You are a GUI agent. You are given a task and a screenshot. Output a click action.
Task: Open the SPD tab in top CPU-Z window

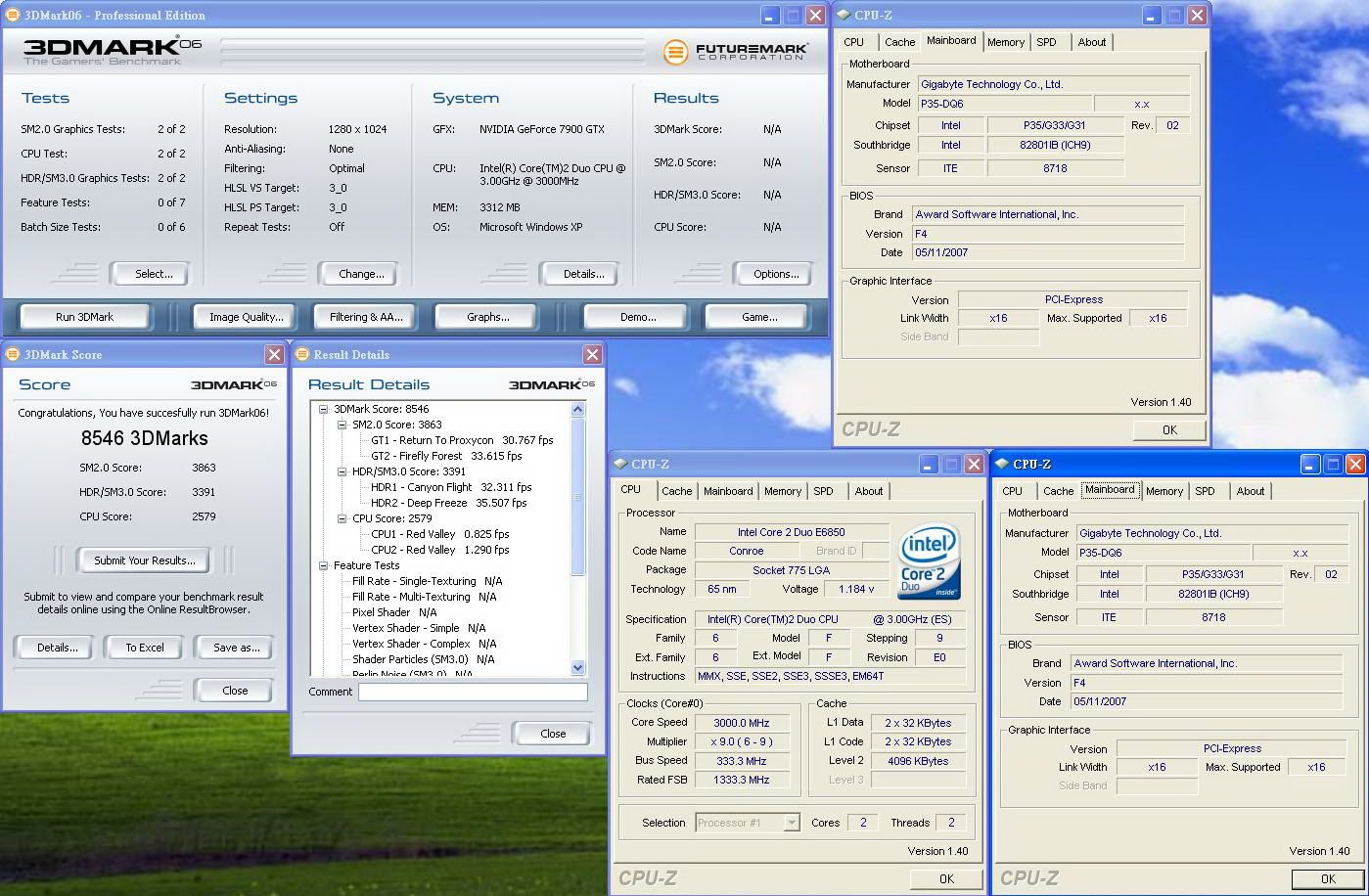1046,42
